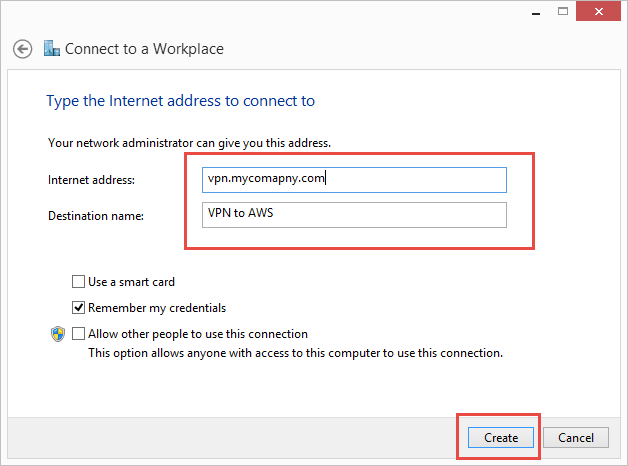Uncheck Remember my credentials

(79, 308)
